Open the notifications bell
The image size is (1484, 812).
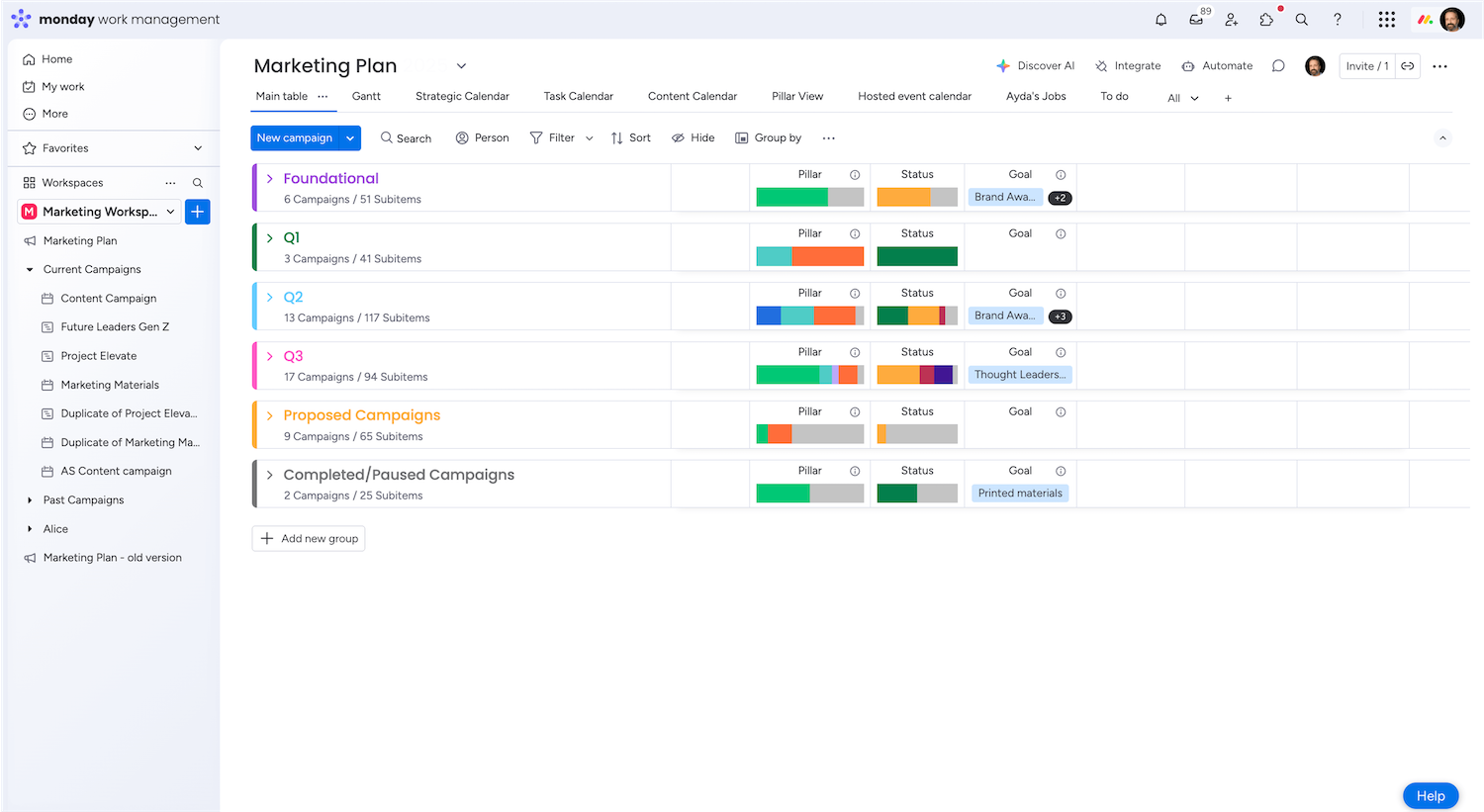(1160, 20)
